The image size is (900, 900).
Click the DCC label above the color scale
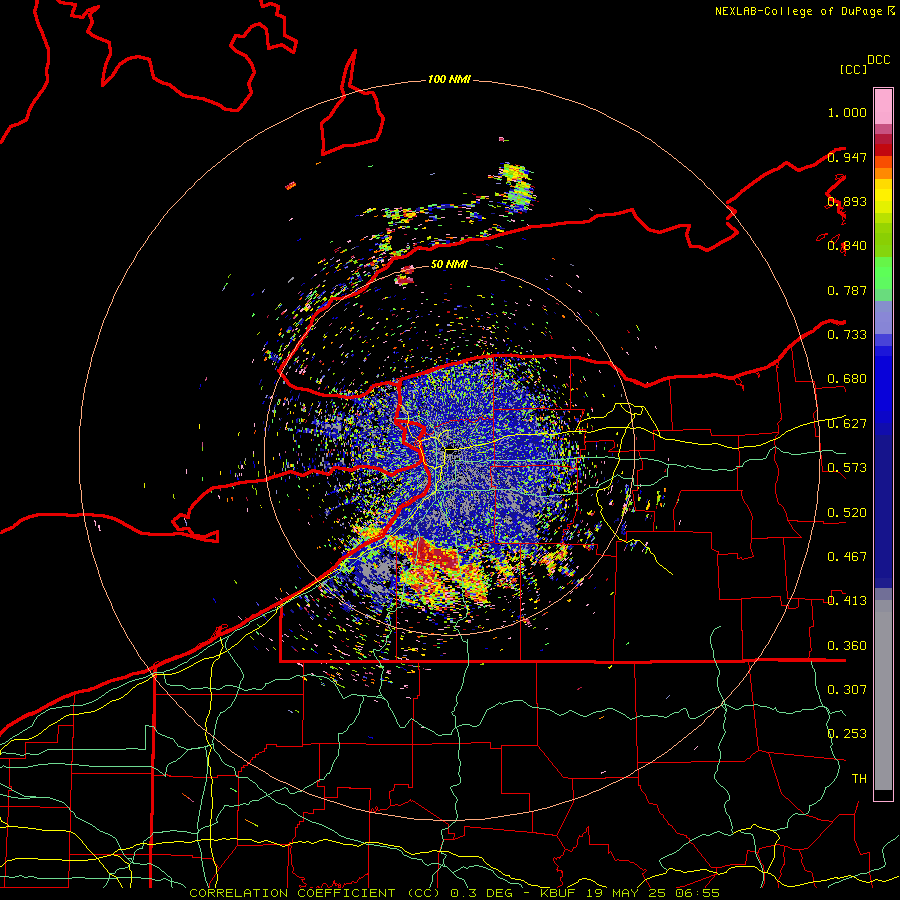click(x=879, y=60)
